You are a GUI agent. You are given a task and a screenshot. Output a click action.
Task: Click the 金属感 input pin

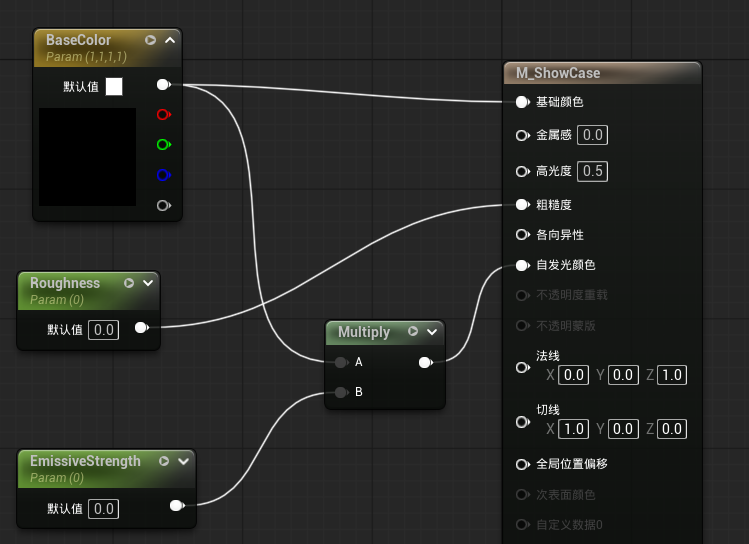click(x=523, y=135)
